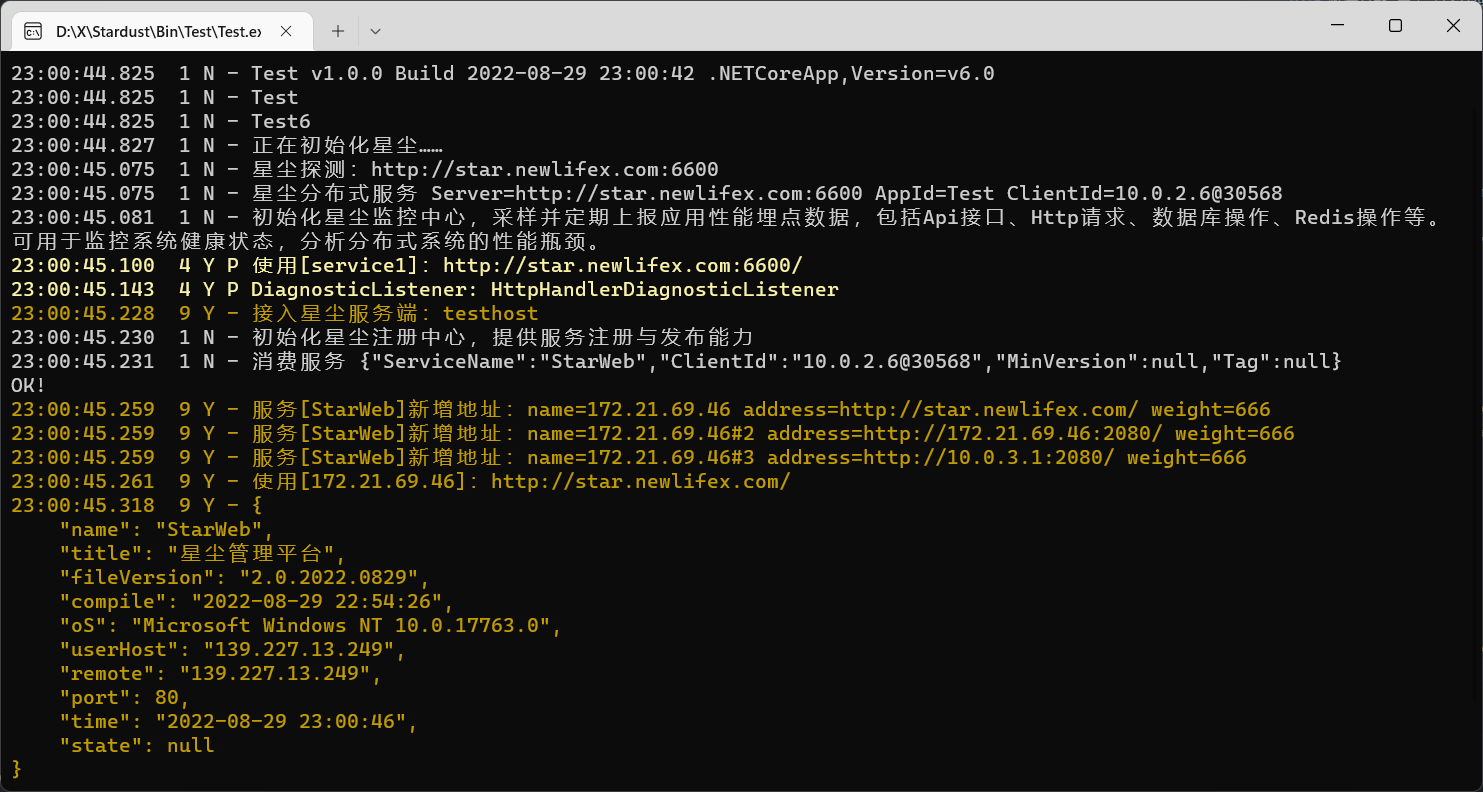
Task: Click the OK! output line
Action: [29, 385]
